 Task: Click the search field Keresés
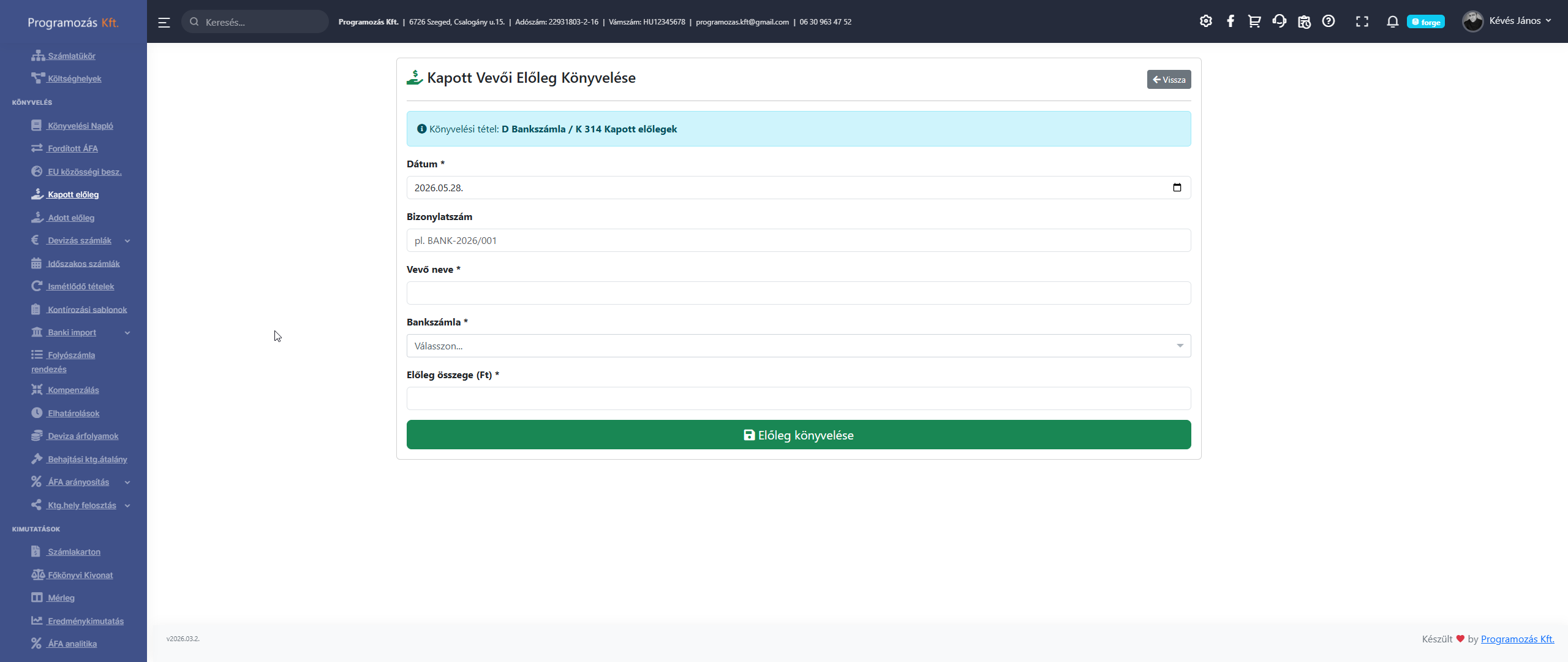click(255, 22)
